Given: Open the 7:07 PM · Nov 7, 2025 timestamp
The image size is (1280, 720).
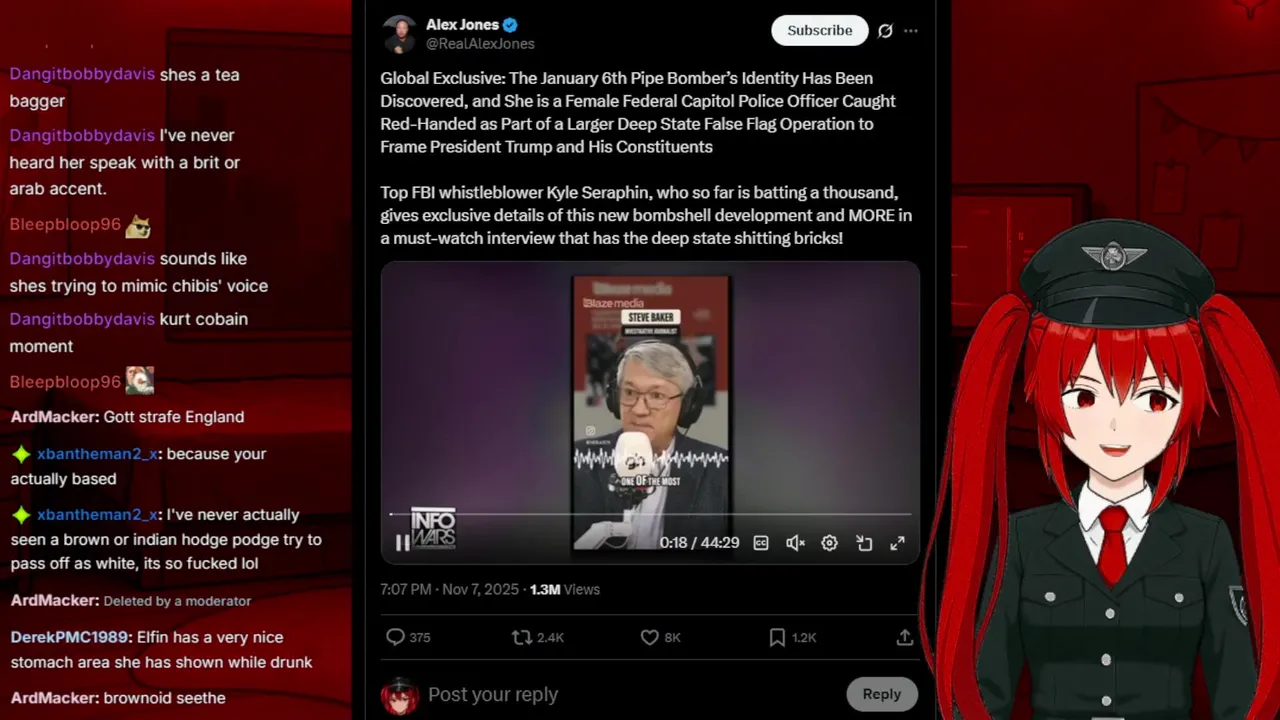Looking at the screenshot, I should (449, 589).
